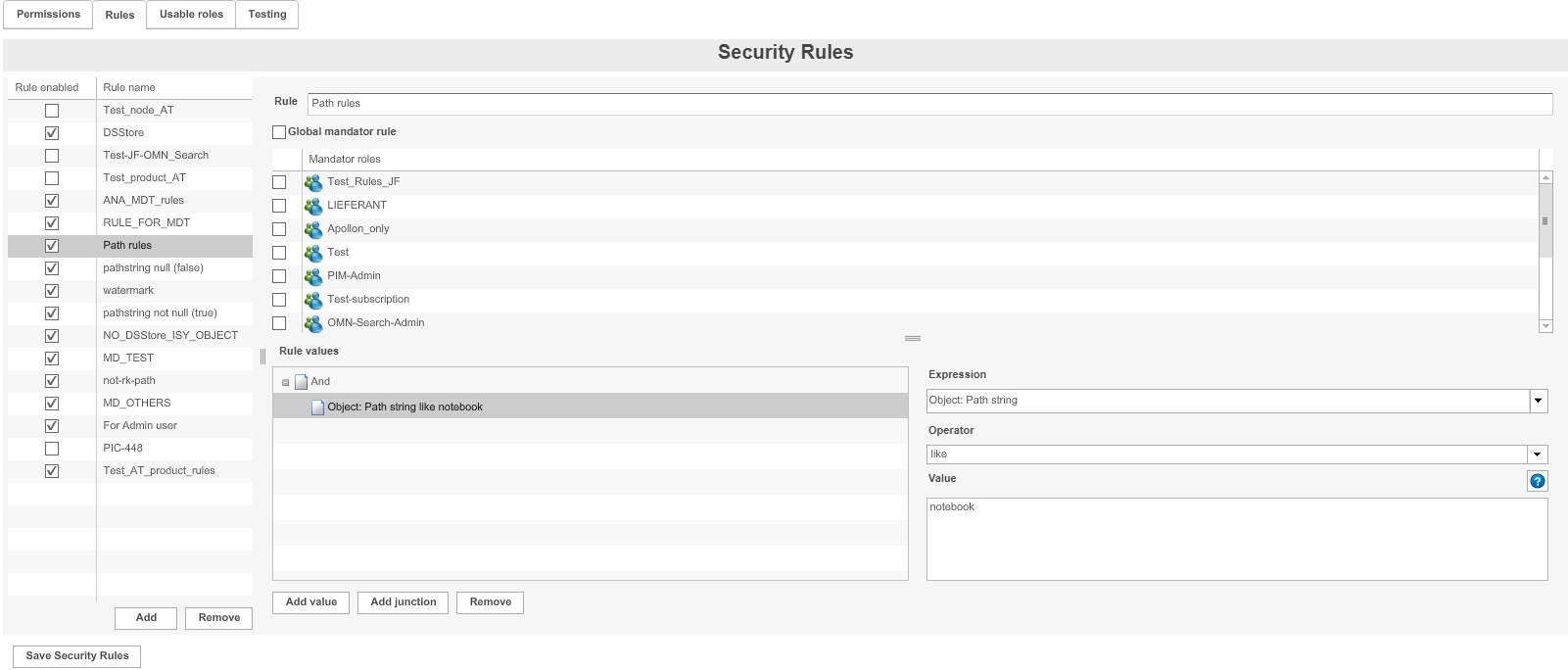Click the OMN-Search-Admin role group icon
This screenshot has width=1568, height=670.
pyautogui.click(x=313, y=323)
